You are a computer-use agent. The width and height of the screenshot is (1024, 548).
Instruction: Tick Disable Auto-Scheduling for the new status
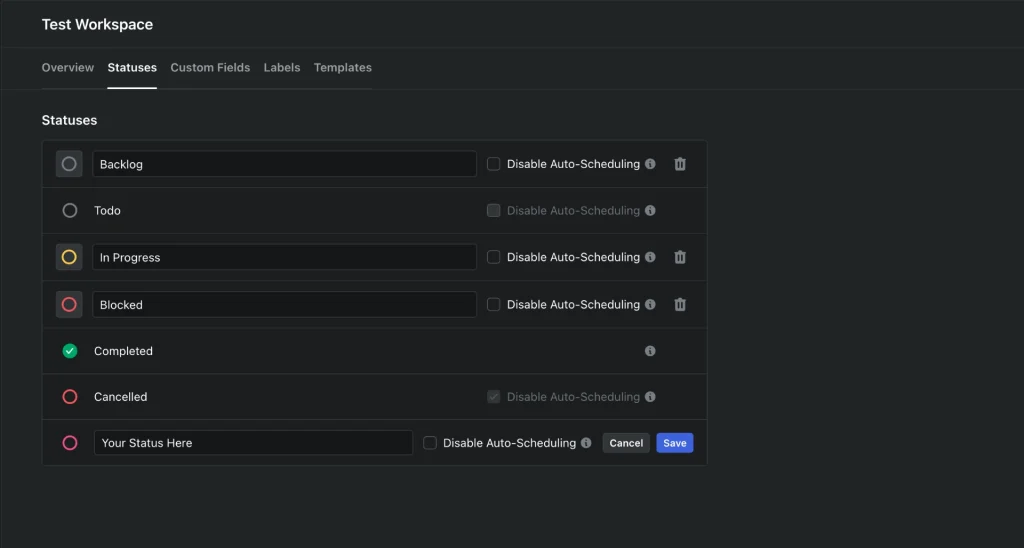point(430,443)
